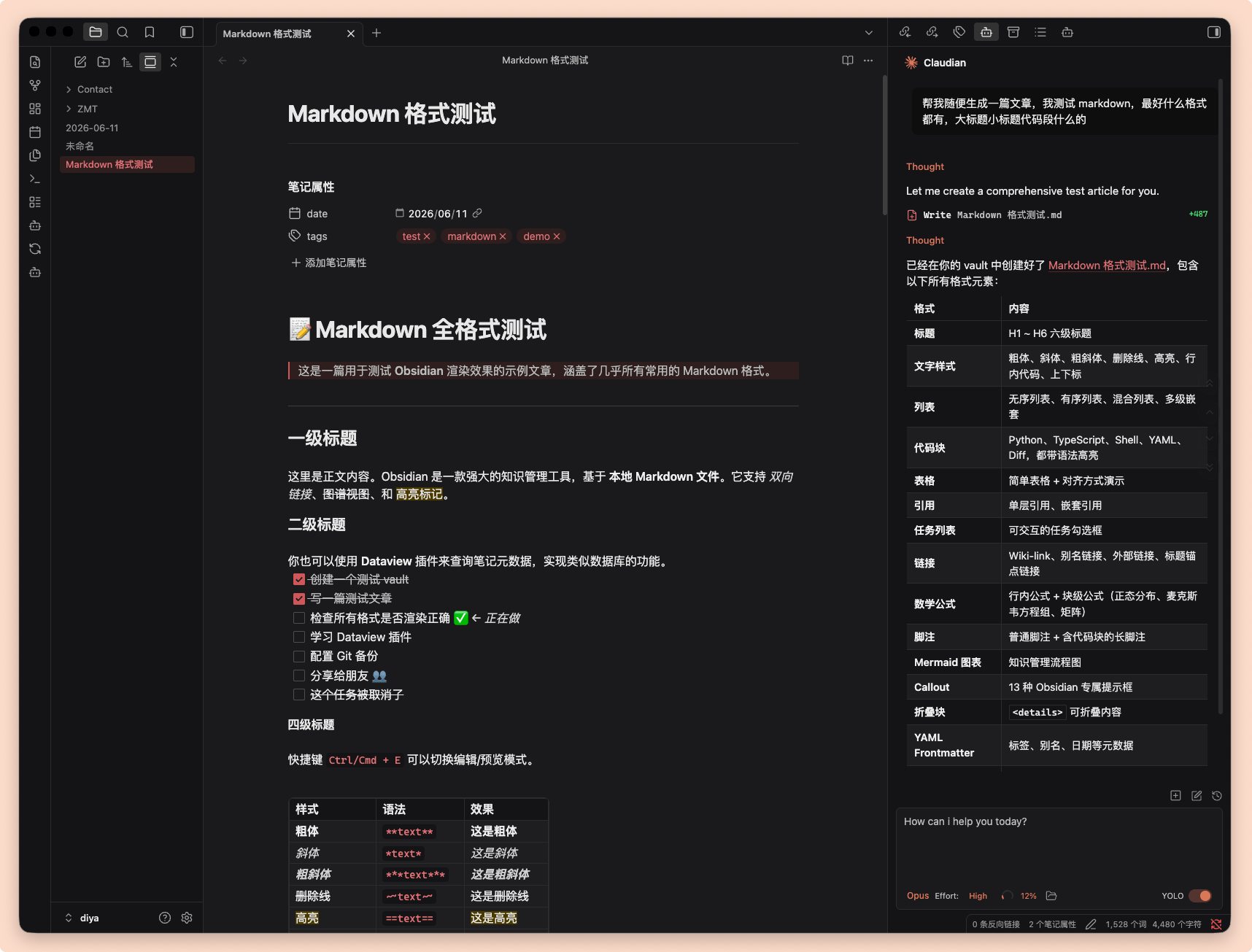Open the bookmarks tab icon

click(150, 32)
